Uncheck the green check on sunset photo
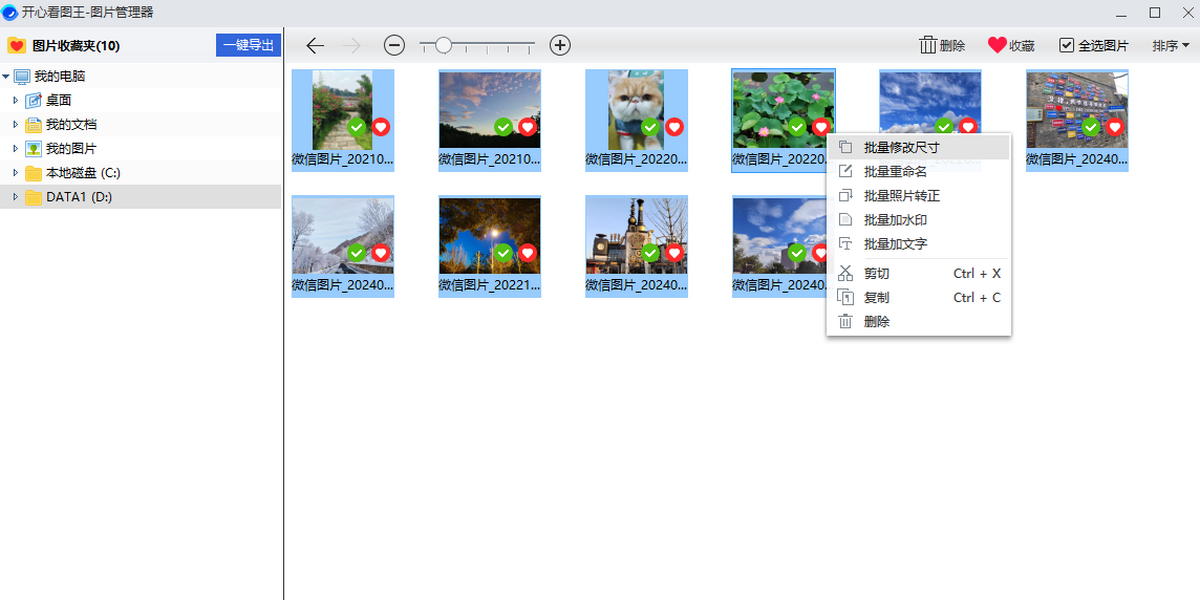Image resolution: width=1200 pixels, height=600 pixels. point(504,127)
